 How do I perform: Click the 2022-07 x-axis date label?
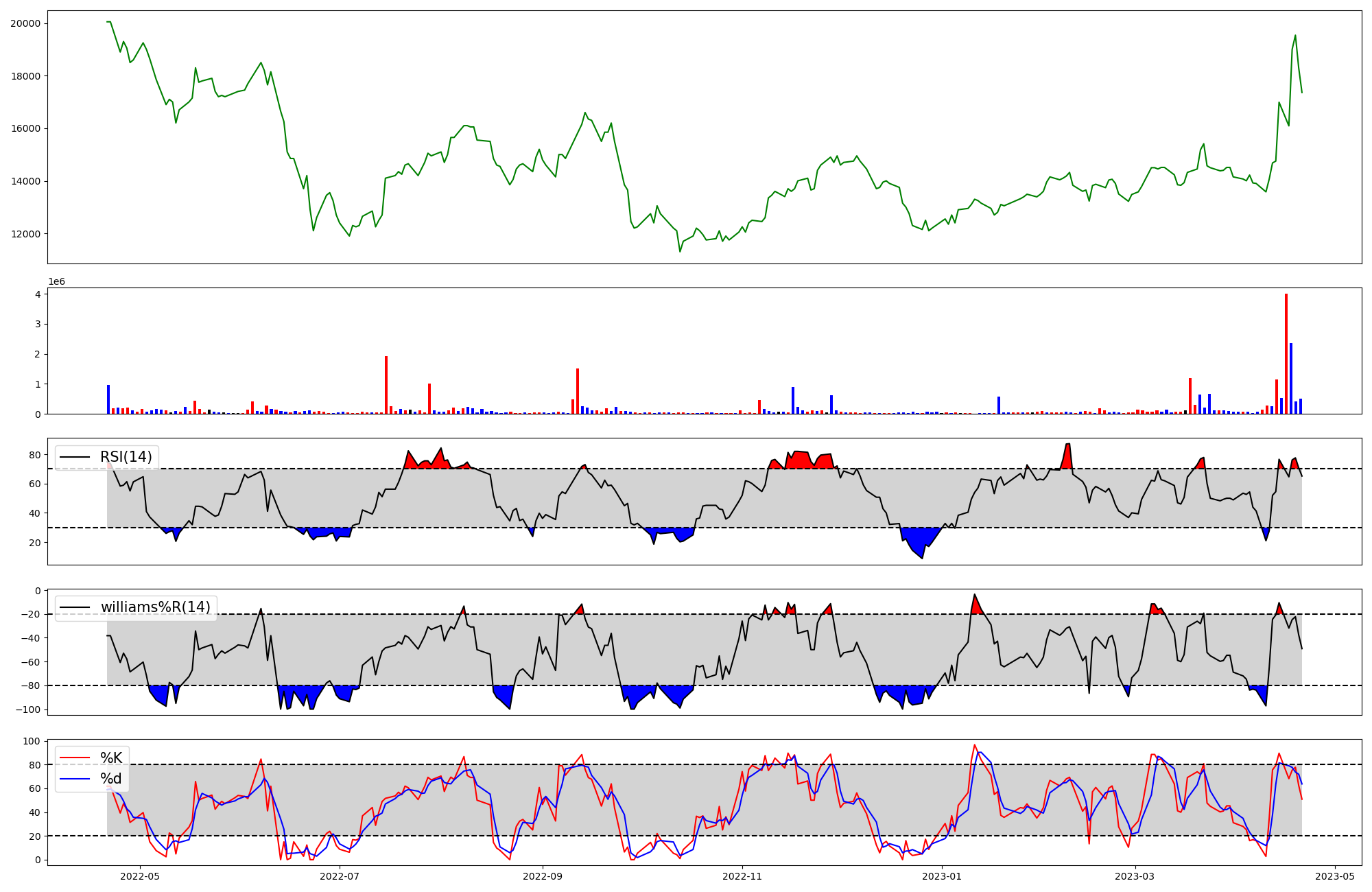coord(340,876)
